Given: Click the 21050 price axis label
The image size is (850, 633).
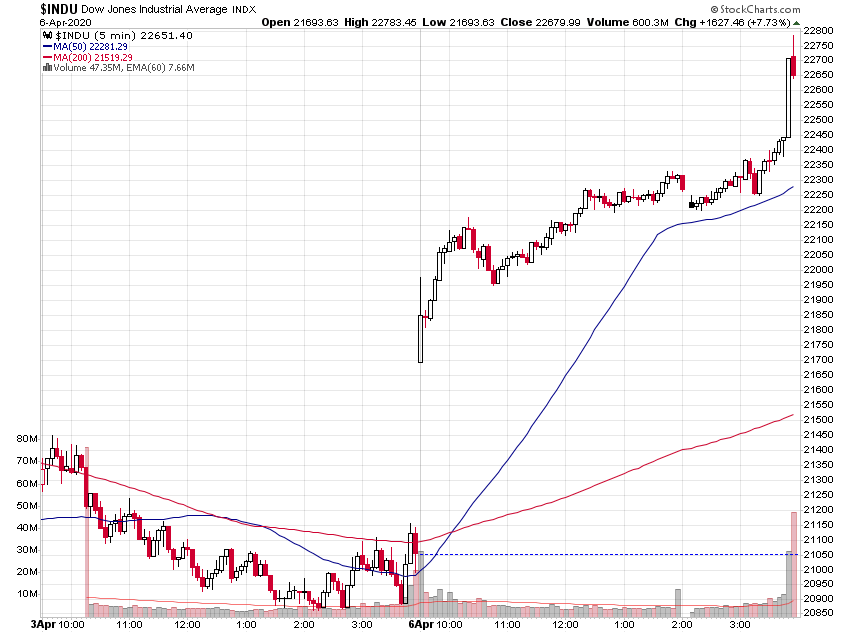Looking at the screenshot, I should coord(819,555).
